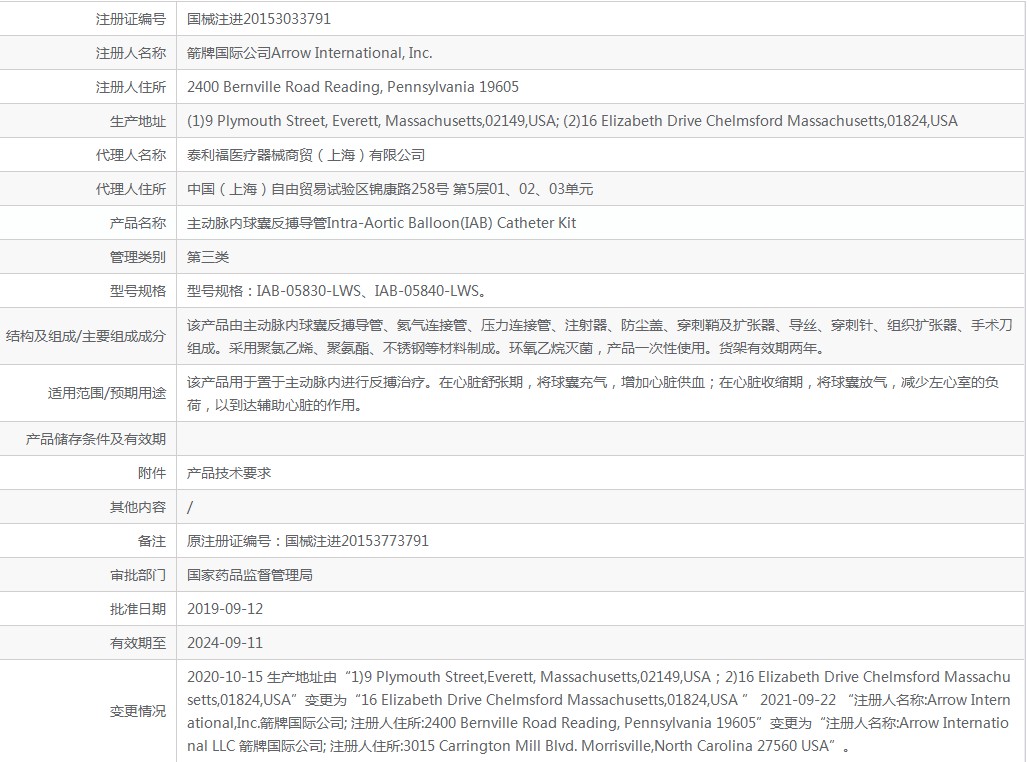This screenshot has height=762, width=1029.
Task: Click change record starting 2020-10-15 生产地址由
Action: tap(598, 712)
